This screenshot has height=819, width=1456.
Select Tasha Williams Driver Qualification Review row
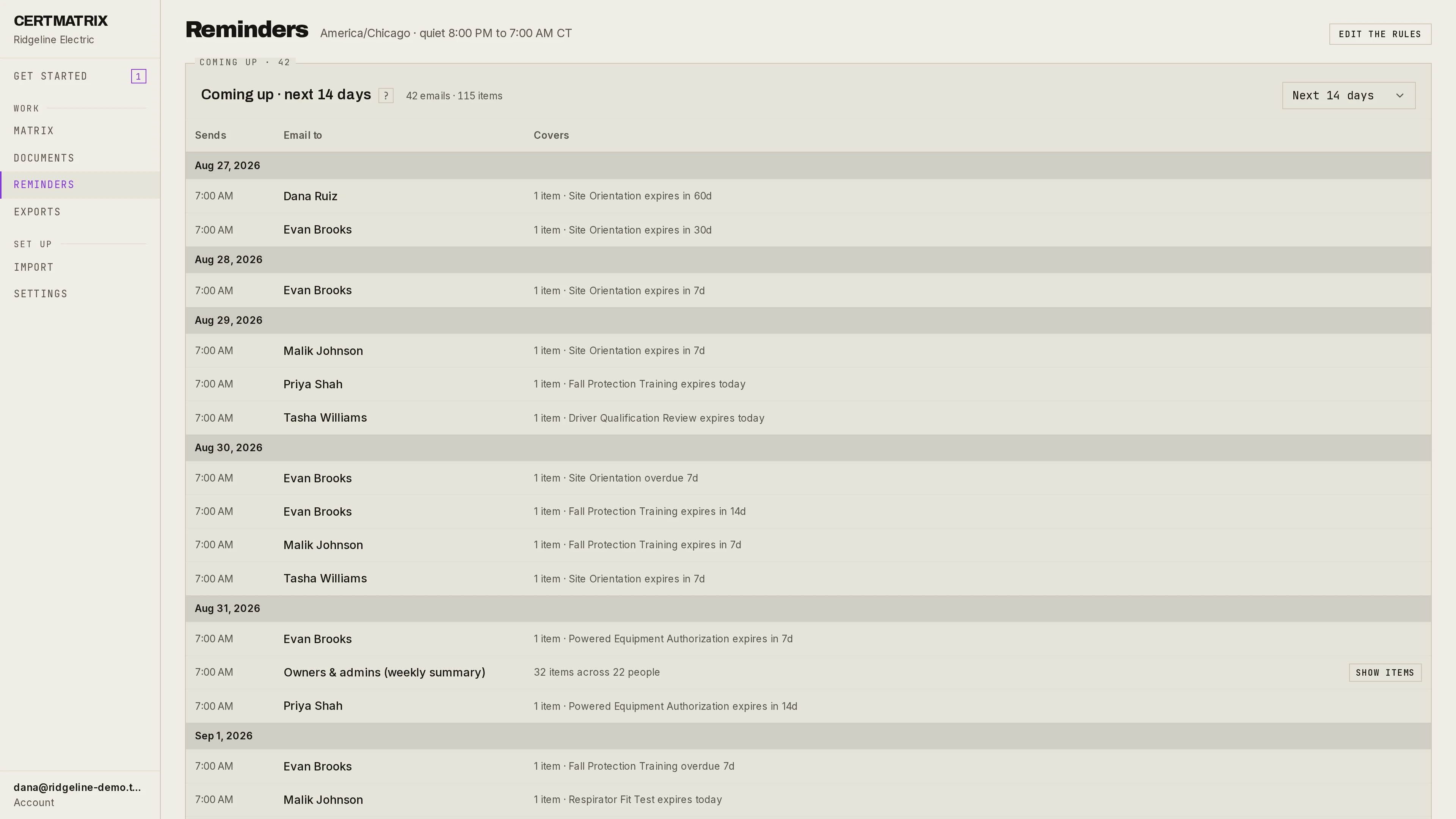click(x=808, y=418)
